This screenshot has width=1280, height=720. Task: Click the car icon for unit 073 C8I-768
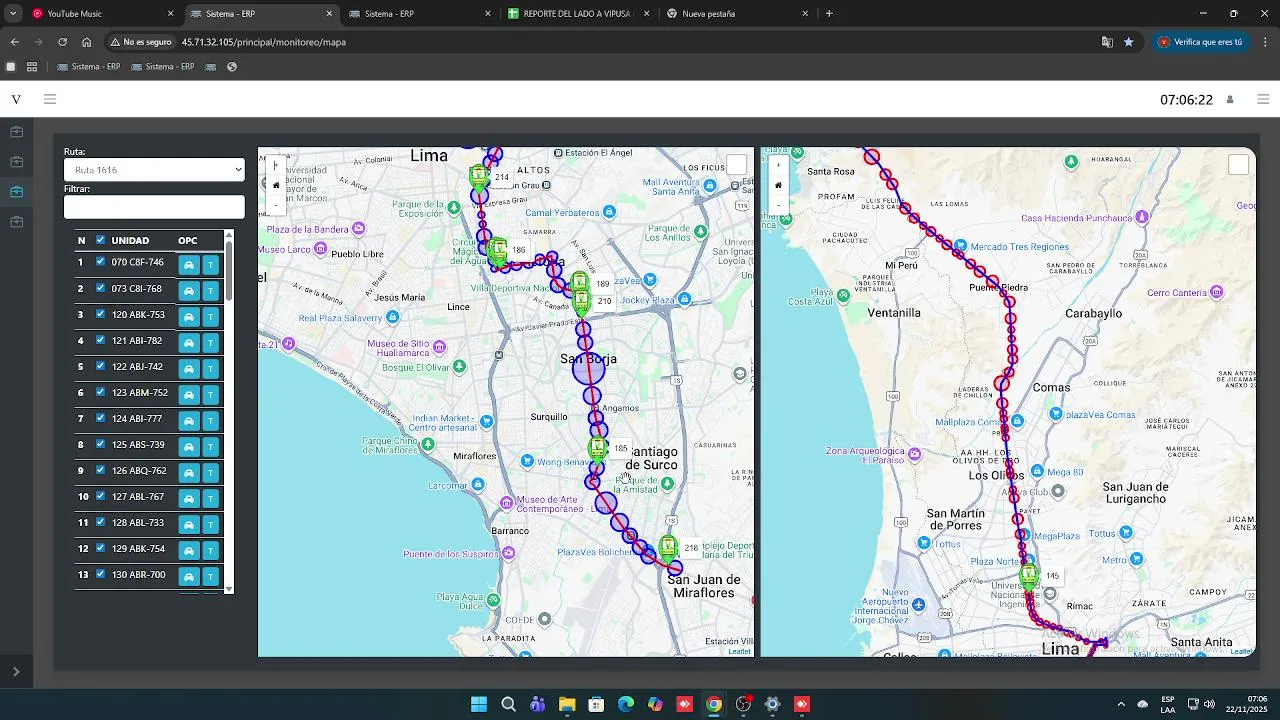pos(189,291)
